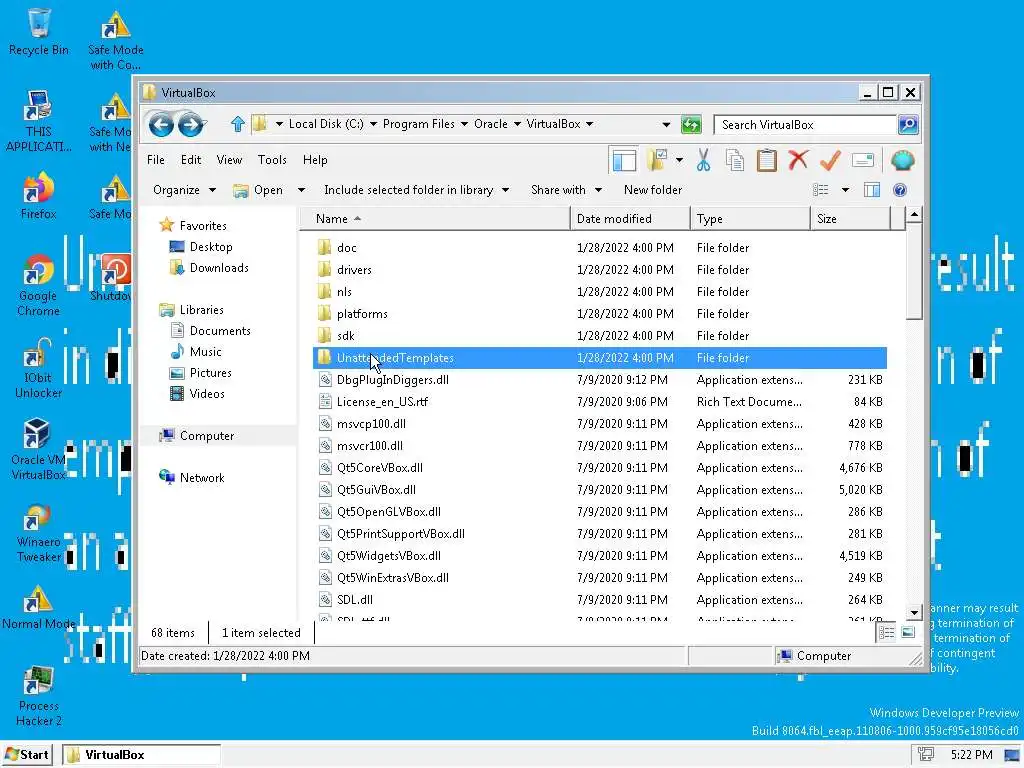The height and width of the screenshot is (768, 1024).
Task: Sort by the Type column header
Action: tap(750, 219)
